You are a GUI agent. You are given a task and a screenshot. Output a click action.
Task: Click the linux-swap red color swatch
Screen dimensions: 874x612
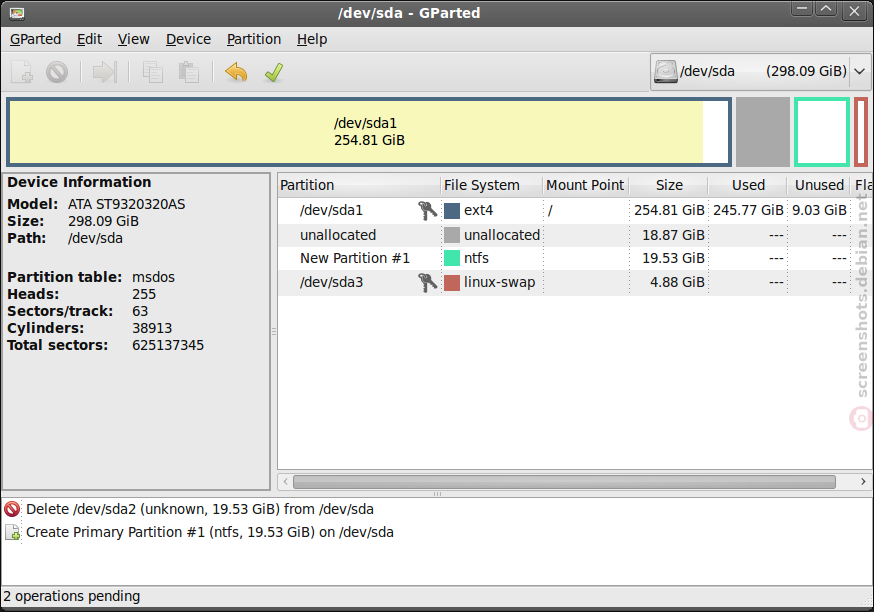coord(452,283)
